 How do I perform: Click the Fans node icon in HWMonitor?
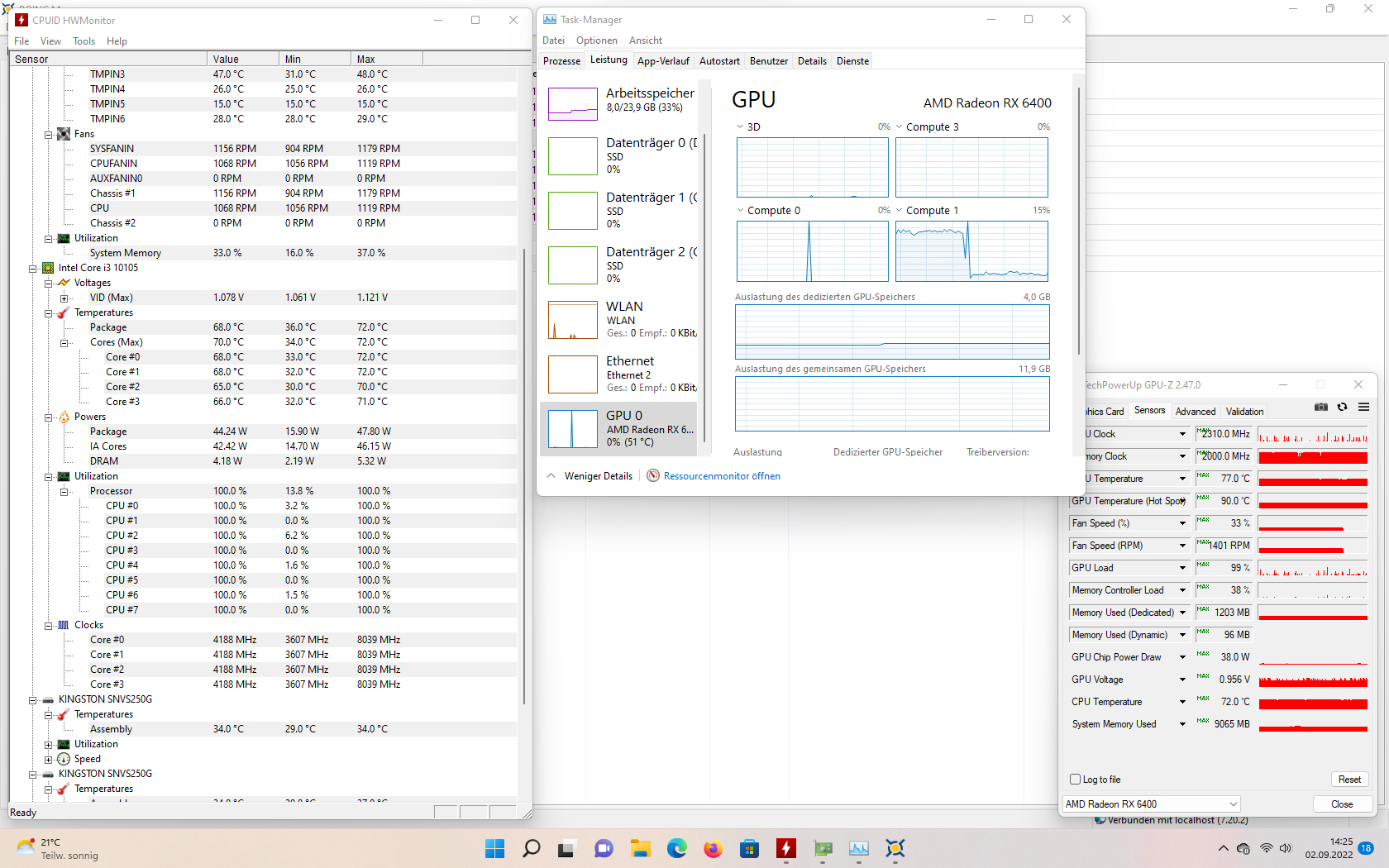64,134
